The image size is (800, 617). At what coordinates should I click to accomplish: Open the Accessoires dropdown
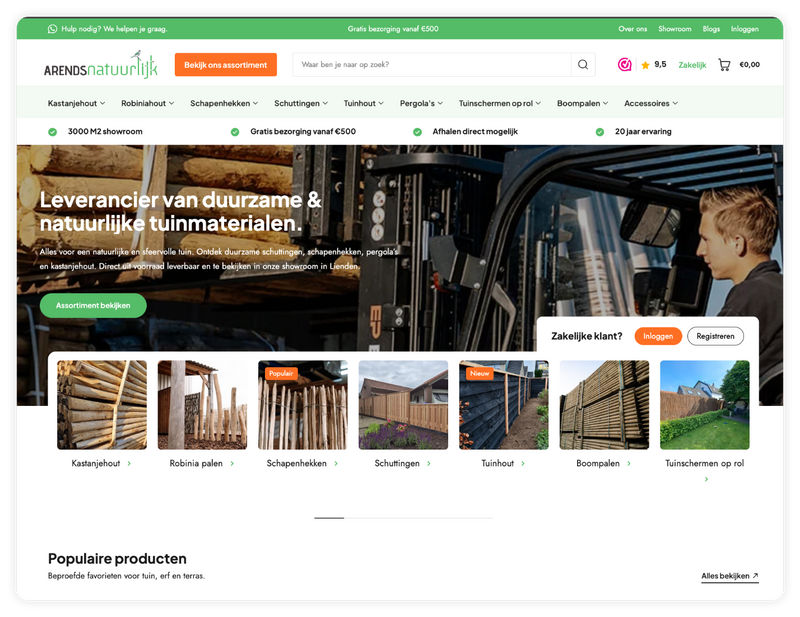click(x=651, y=103)
